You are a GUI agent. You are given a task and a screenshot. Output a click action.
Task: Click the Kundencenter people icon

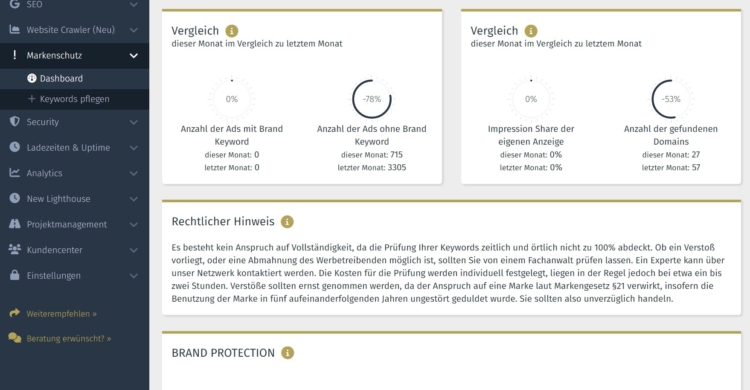[x=15, y=249]
